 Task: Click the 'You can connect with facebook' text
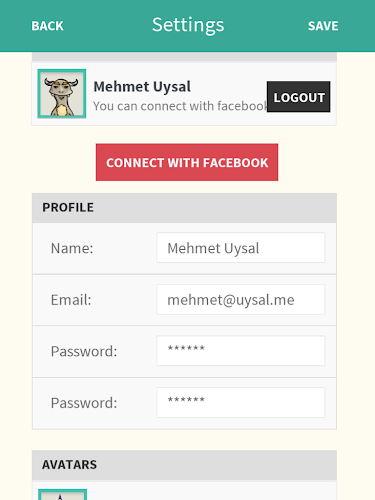point(180,106)
